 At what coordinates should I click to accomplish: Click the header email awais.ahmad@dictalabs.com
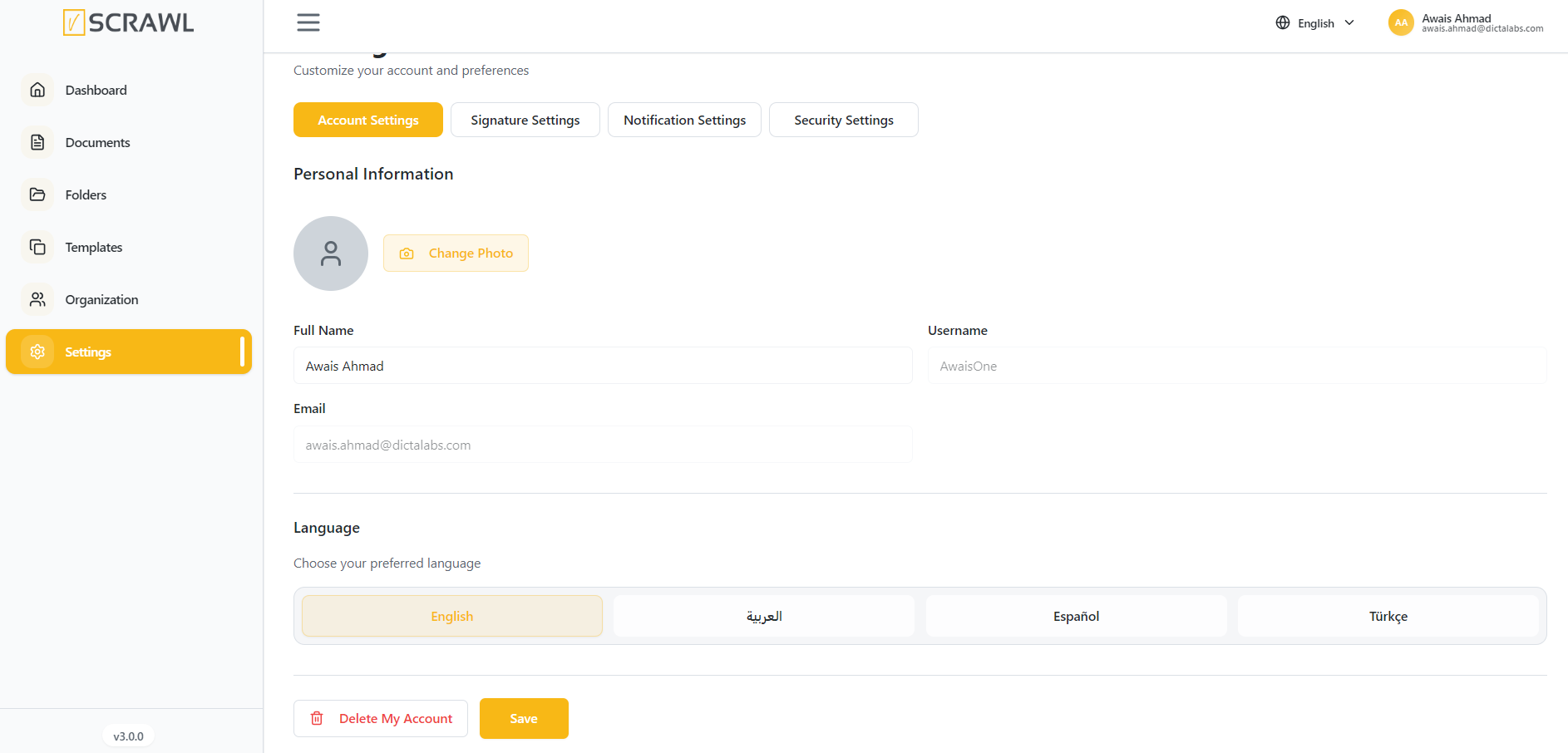pyautogui.click(x=1482, y=29)
